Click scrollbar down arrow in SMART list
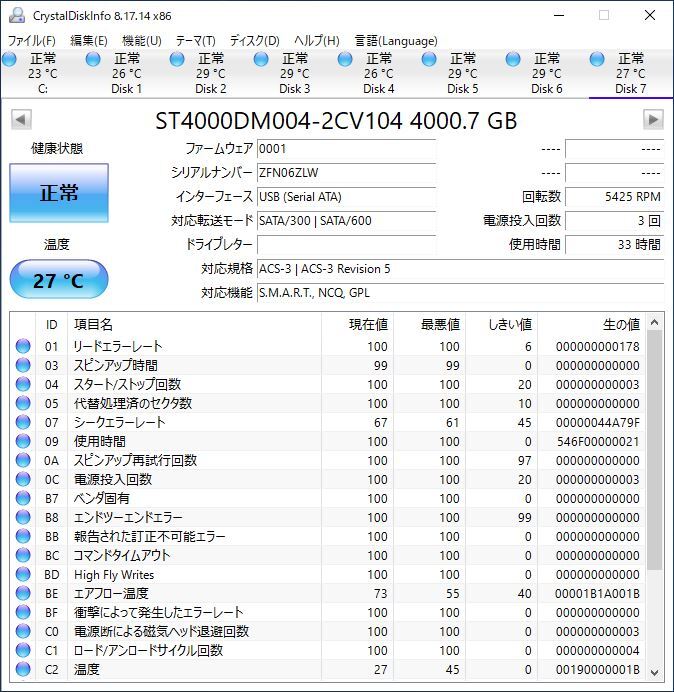 click(x=655, y=672)
